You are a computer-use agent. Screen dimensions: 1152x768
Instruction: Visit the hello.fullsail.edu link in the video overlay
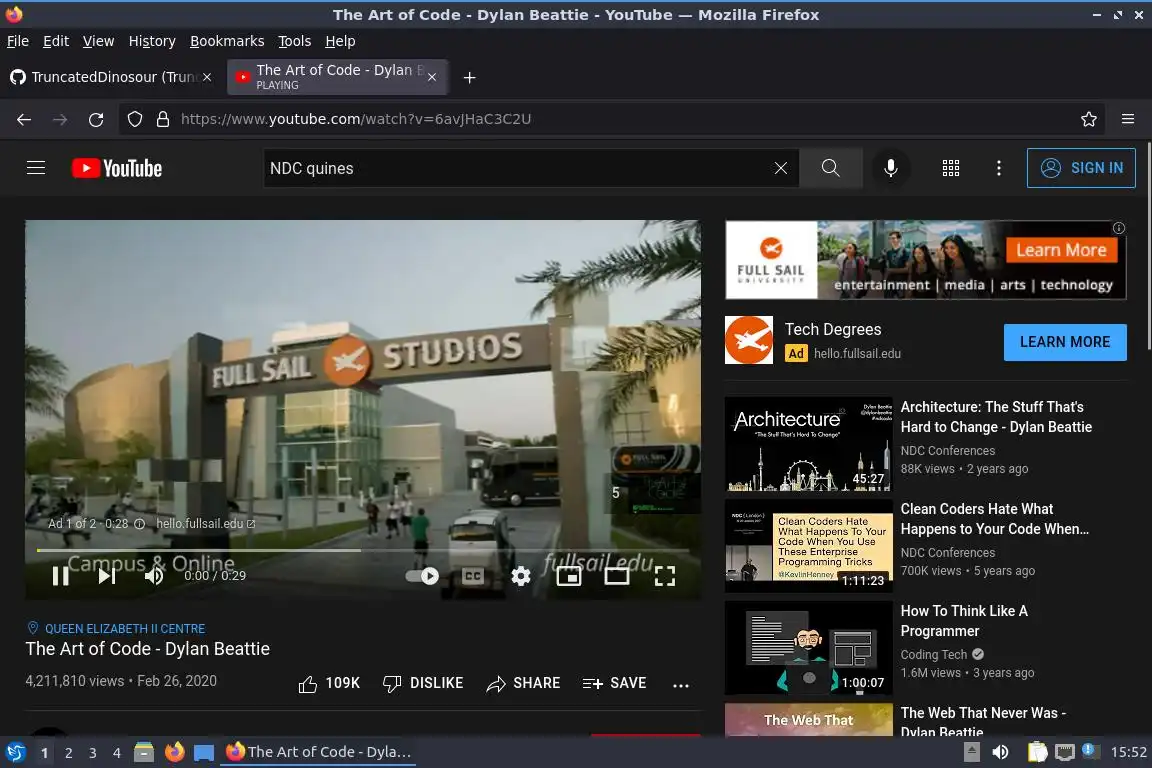tap(205, 524)
